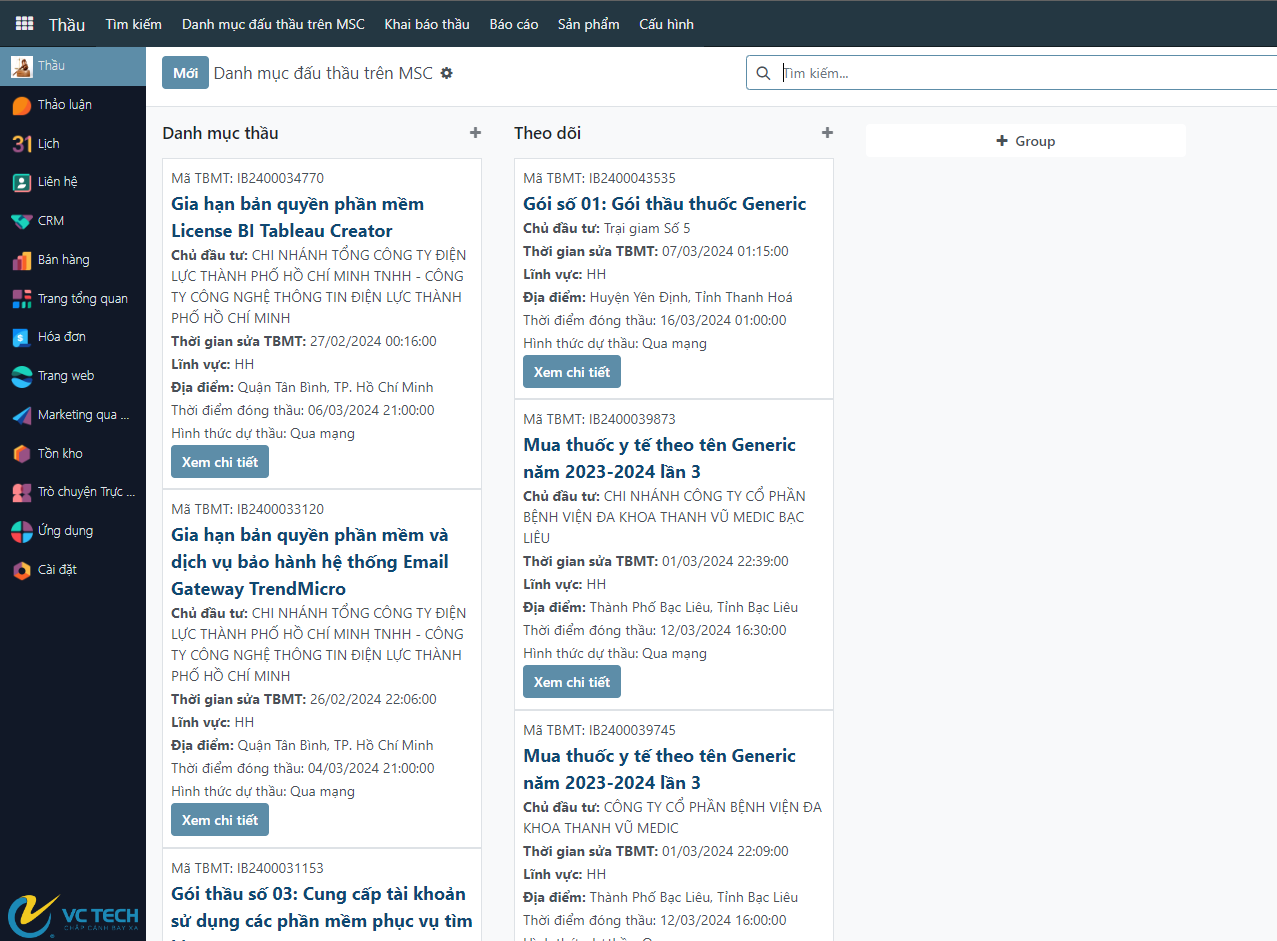The height and width of the screenshot is (941, 1277).
Task: Click the Tìm kiếm search input field
Action: 1020,73
